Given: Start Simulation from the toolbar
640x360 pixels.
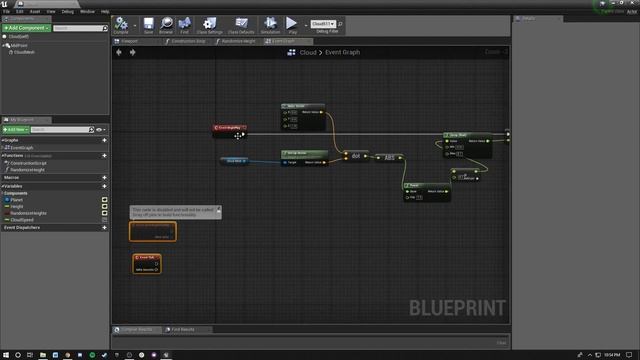Looking at the screenshot, I should [270, 25].
